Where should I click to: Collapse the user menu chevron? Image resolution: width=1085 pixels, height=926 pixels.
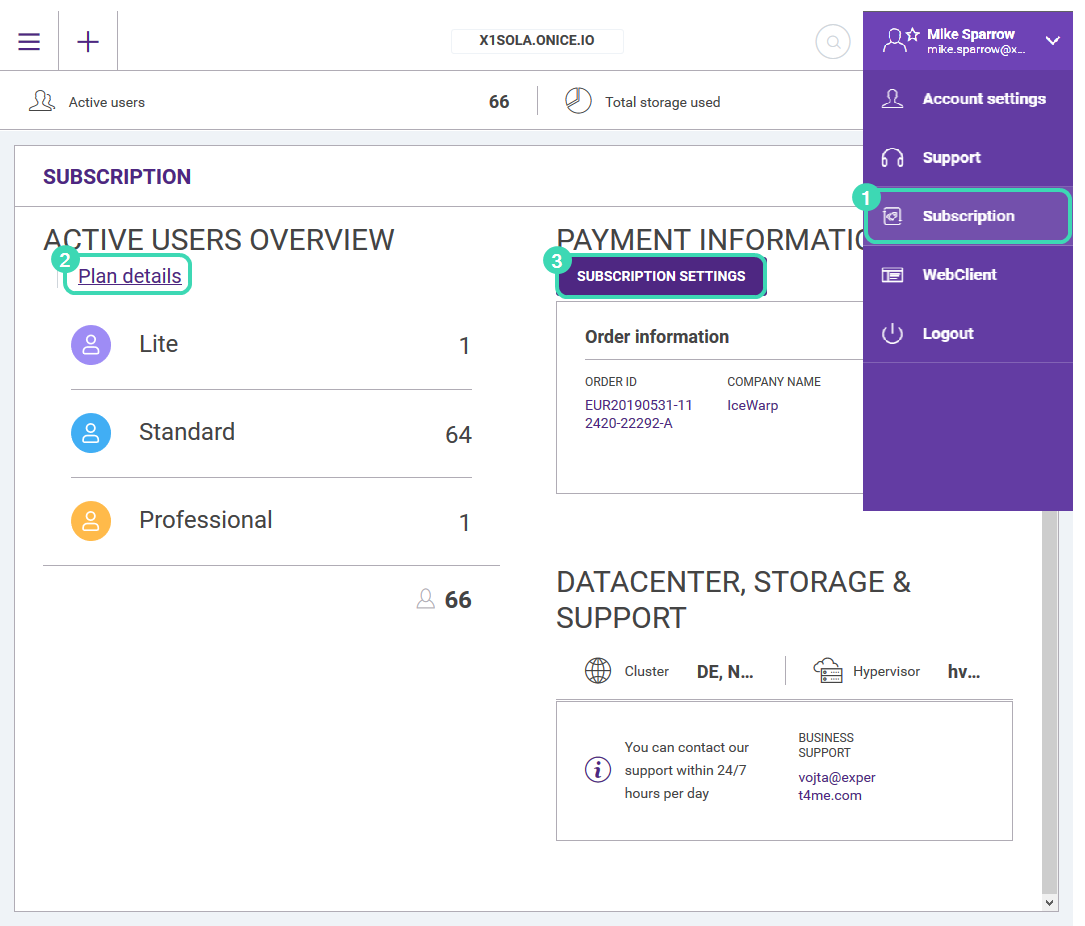pyautogui.click(x=1052, y=41)
